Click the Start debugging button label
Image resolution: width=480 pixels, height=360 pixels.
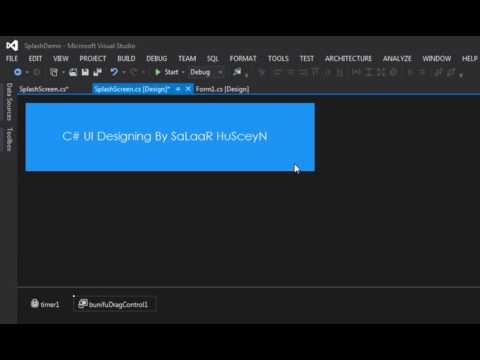click(x=171, y=72)
